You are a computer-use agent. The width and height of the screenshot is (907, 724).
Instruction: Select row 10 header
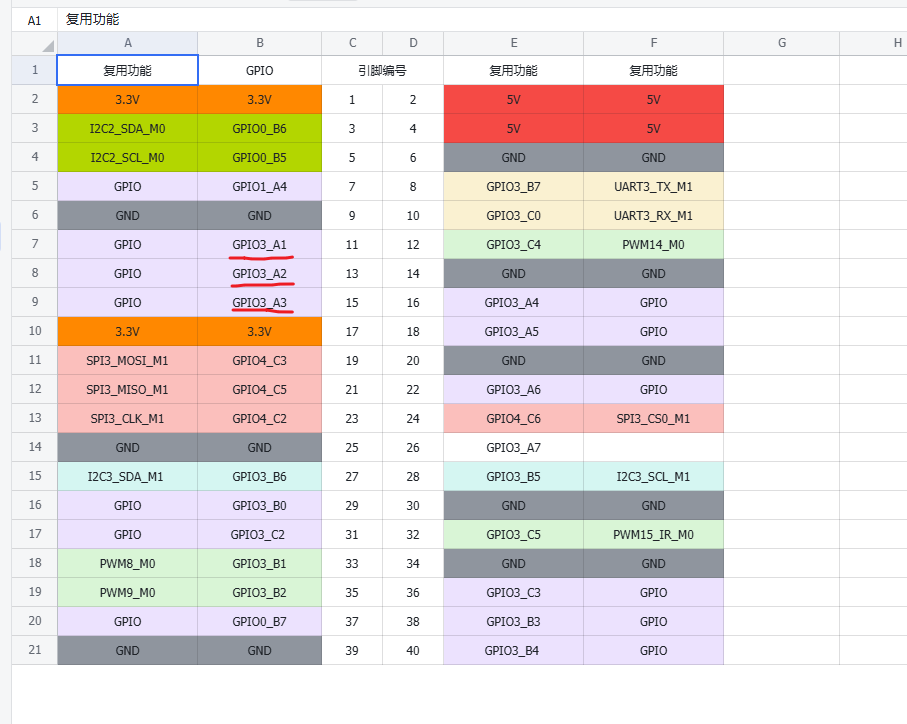(x=35, y=331)
